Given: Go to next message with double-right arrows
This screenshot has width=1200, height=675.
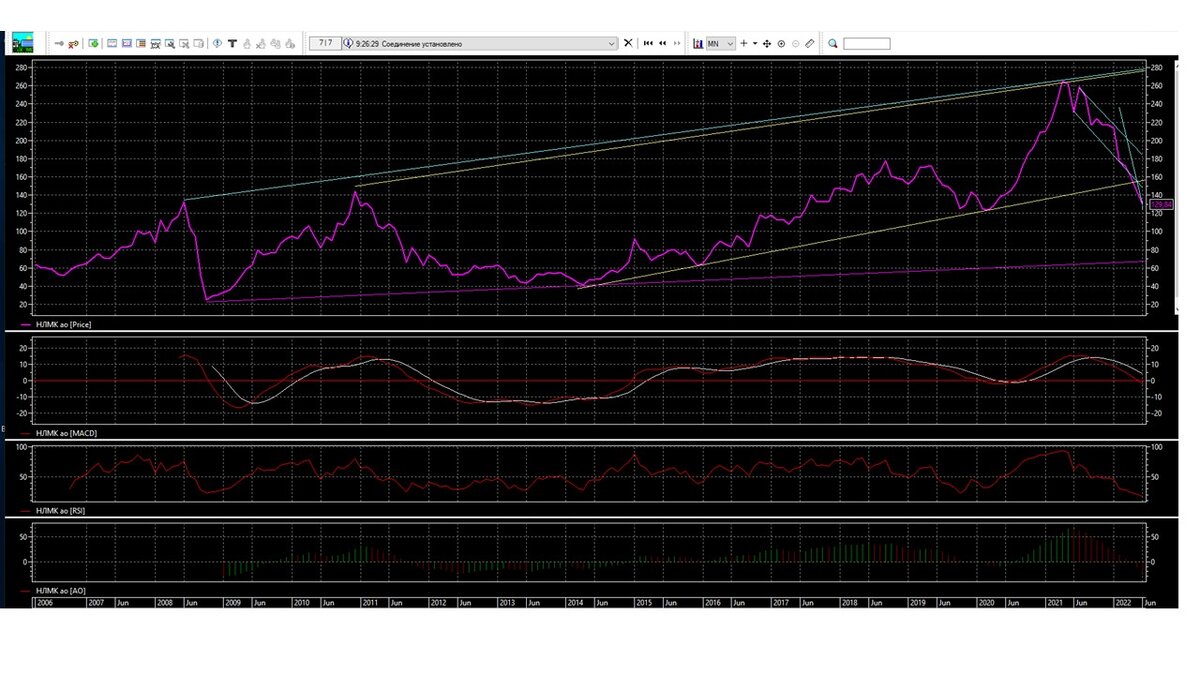Looking at the screenshot, I should 677,43.
